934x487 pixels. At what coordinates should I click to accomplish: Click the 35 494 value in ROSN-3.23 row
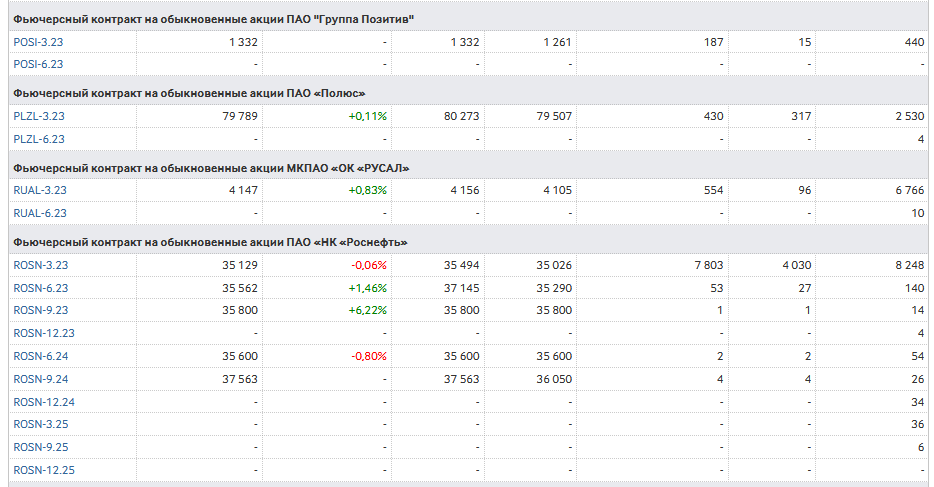tap(462, 265)
